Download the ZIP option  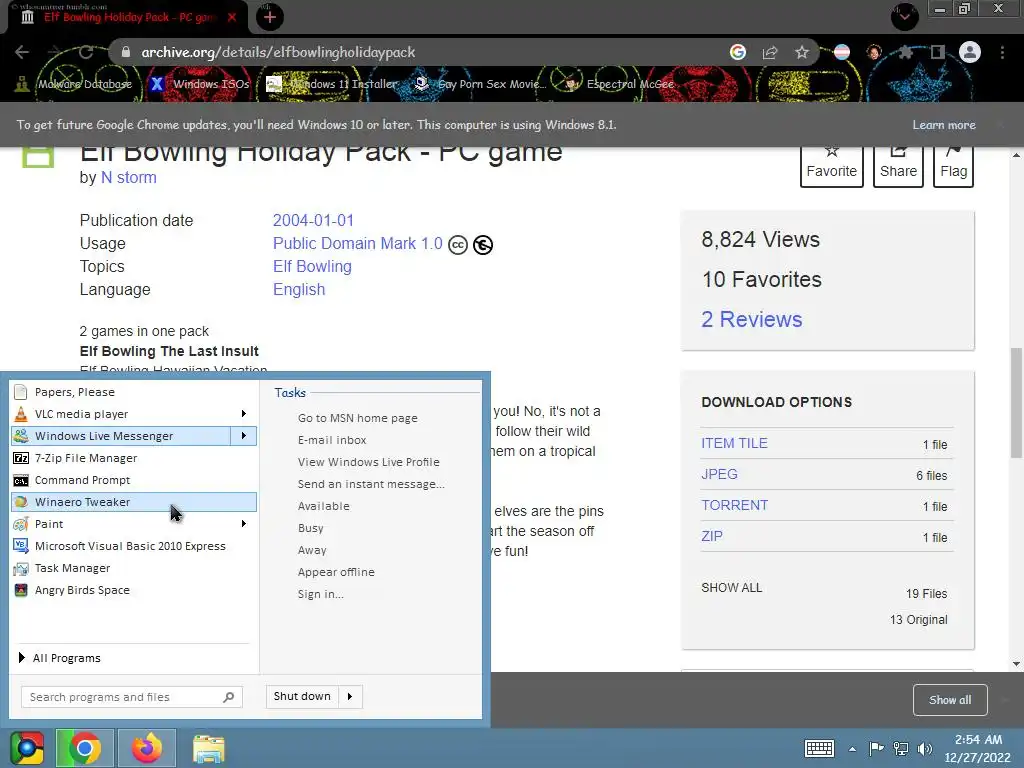coord(712,536)
